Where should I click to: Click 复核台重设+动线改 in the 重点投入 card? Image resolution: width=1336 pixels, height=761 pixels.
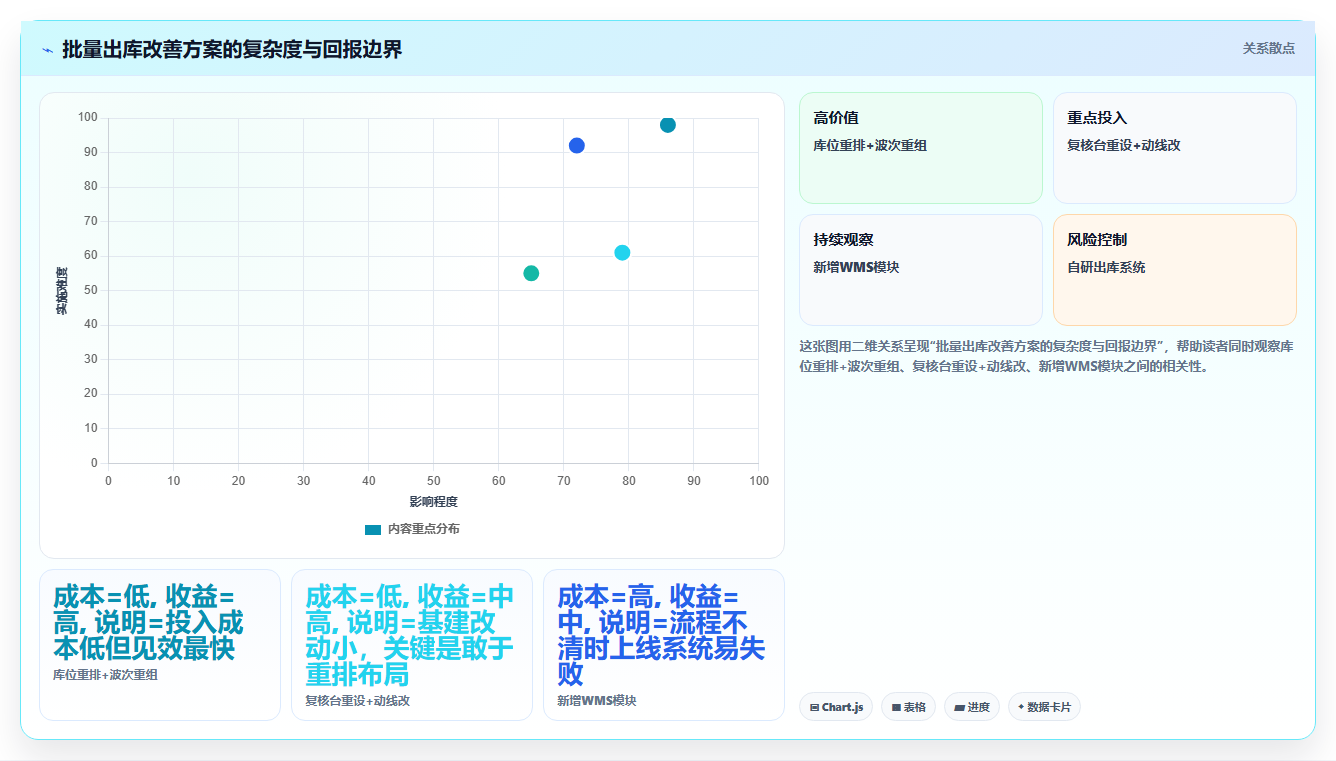coord(1124,146)
